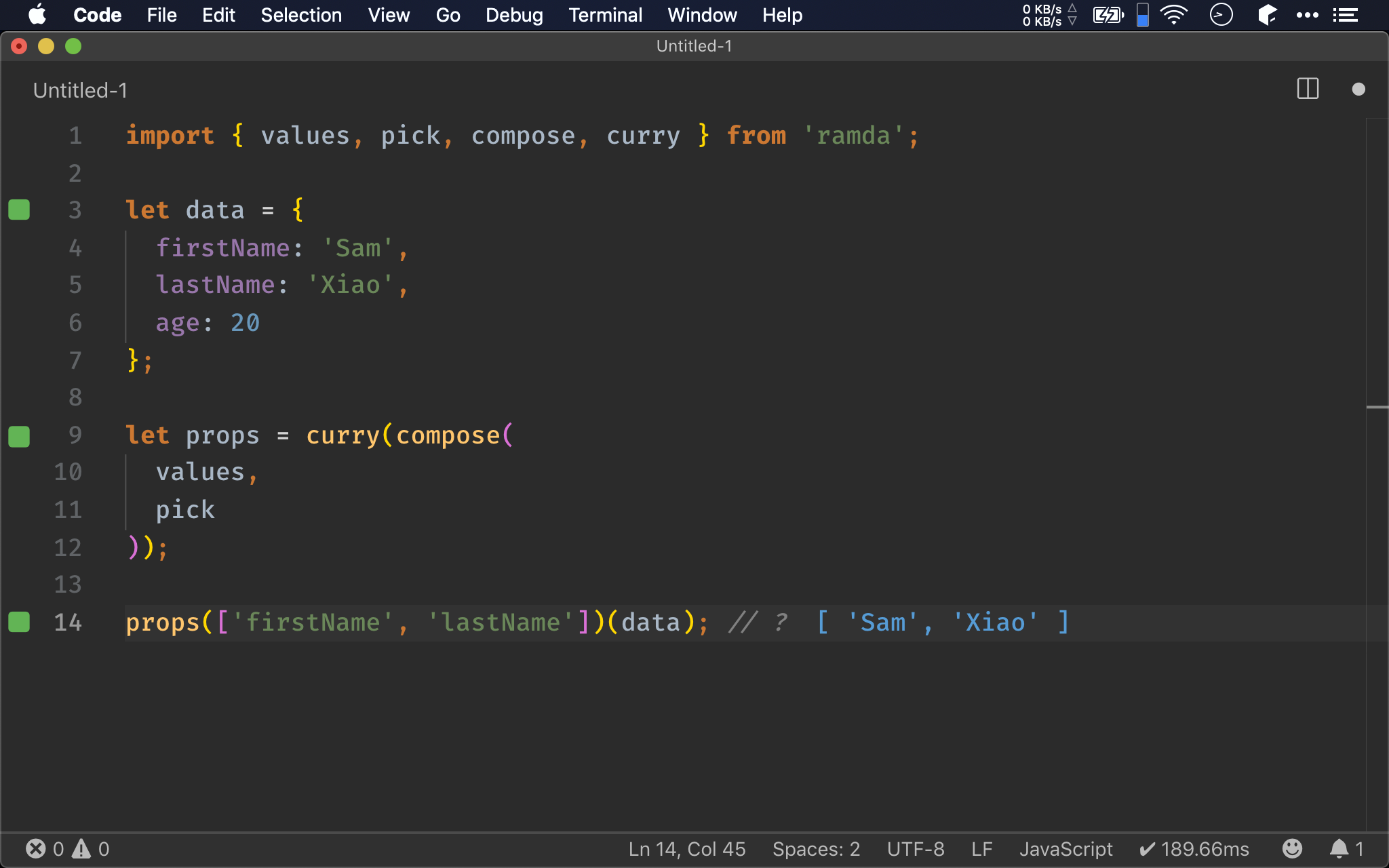Viewport: 1389px width, 868px height.
Task: Open the Code application menu
Action: (97, 15)
